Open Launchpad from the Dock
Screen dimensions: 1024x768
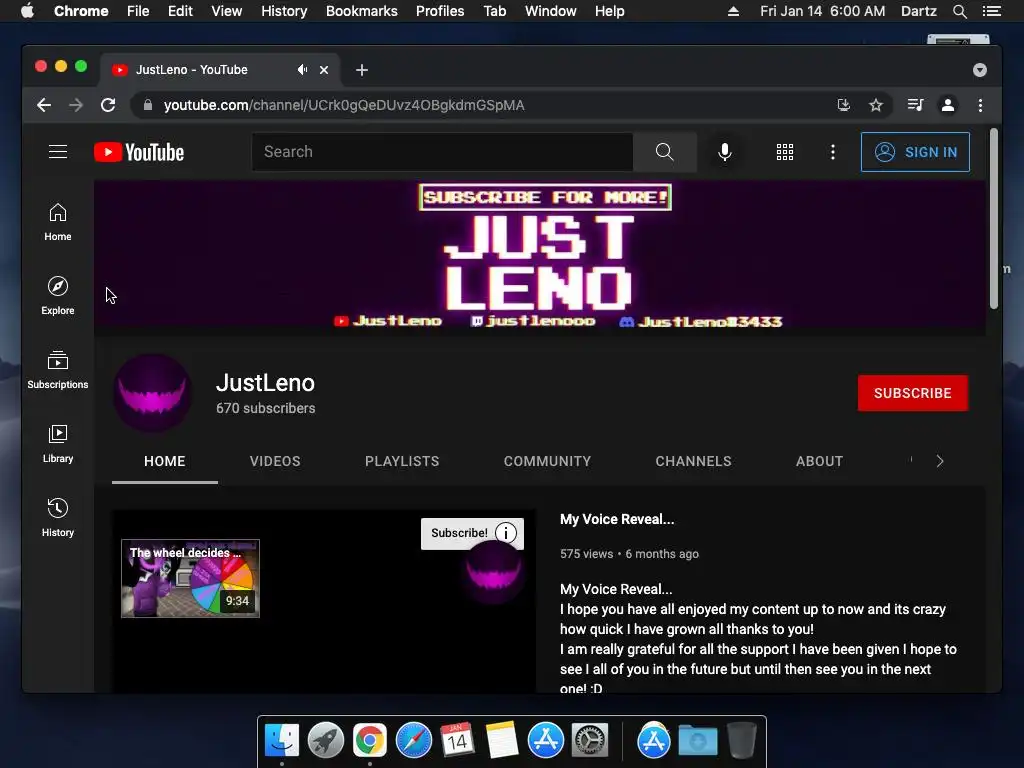tap(326, 741)
